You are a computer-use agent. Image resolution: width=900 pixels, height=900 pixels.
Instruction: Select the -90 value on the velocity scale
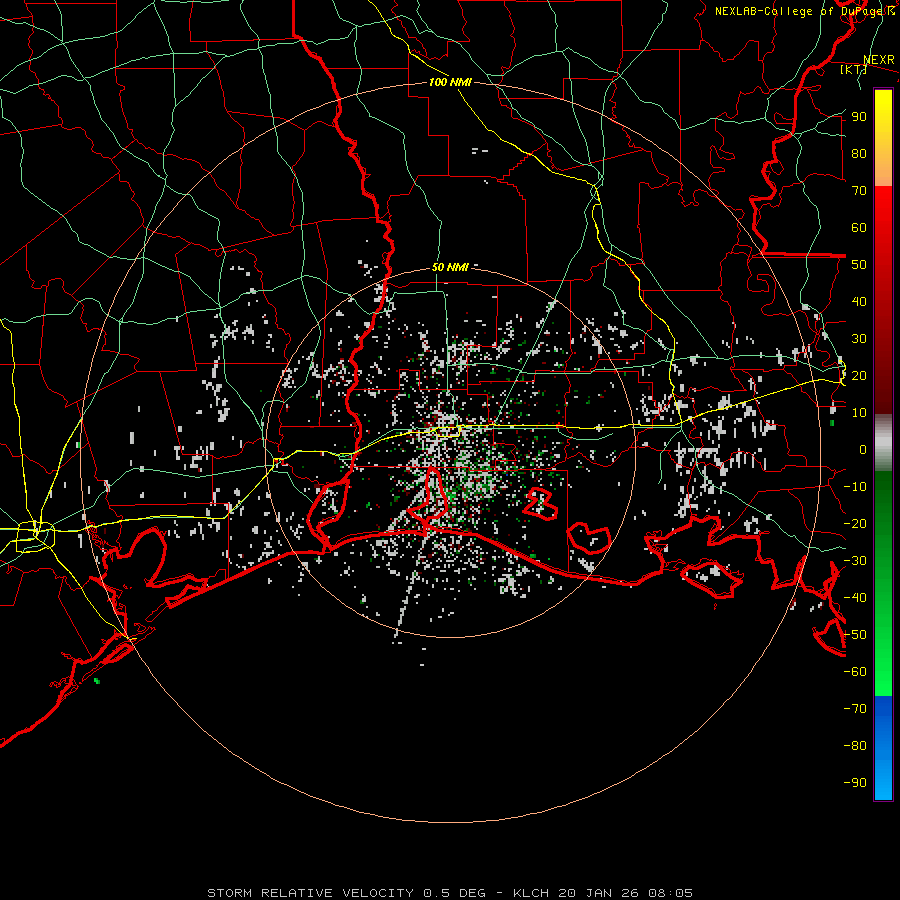click(855, 783)
